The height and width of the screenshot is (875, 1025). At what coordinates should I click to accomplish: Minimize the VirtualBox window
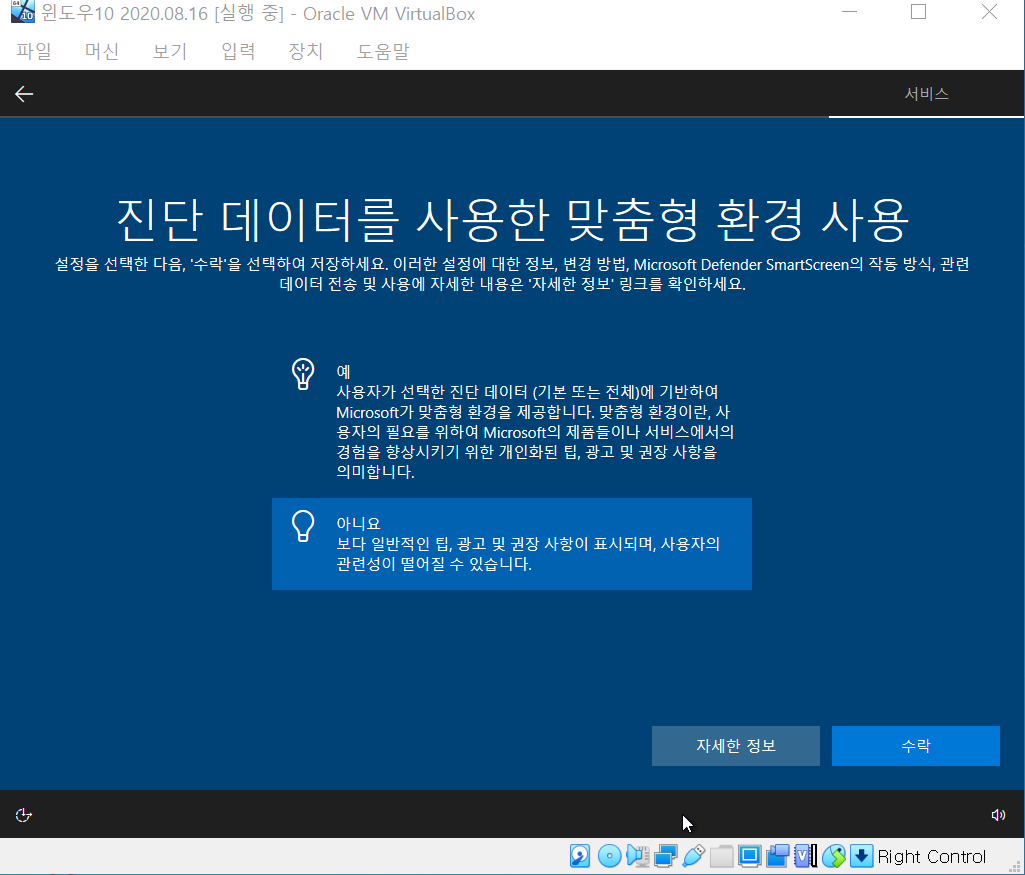pyautogui.click(x=849, y=12)
